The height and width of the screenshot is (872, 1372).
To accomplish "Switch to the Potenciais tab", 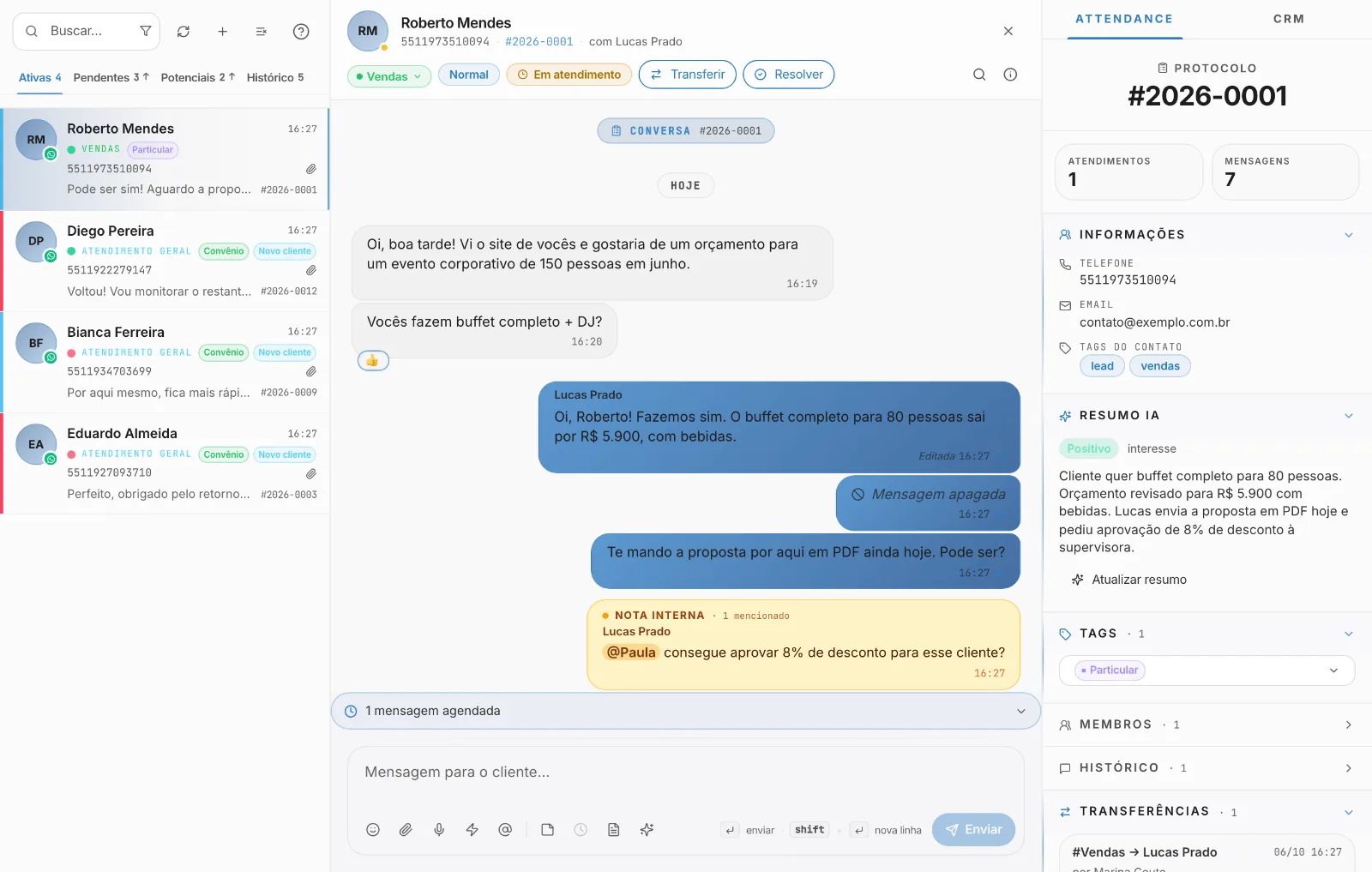I will pyautogui.click(x=198, y=77).
